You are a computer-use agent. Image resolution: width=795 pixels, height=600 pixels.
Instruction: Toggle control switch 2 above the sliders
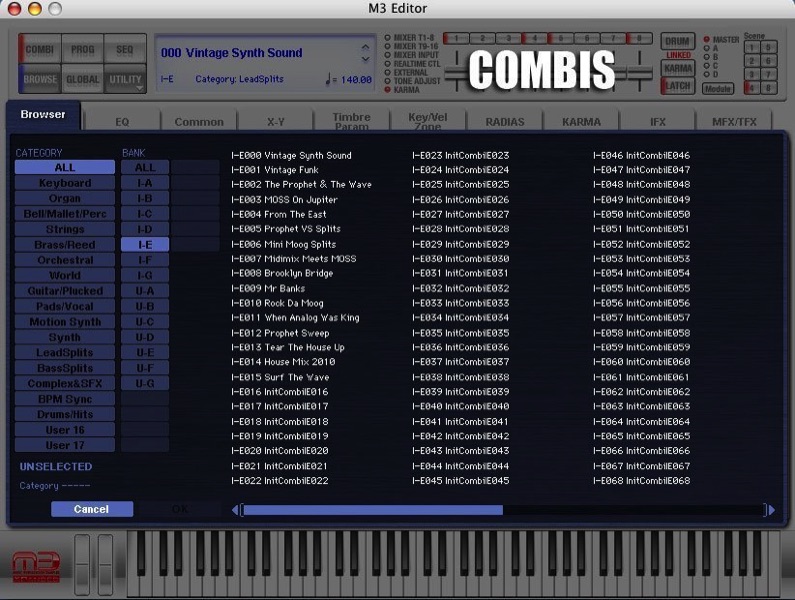482,38
